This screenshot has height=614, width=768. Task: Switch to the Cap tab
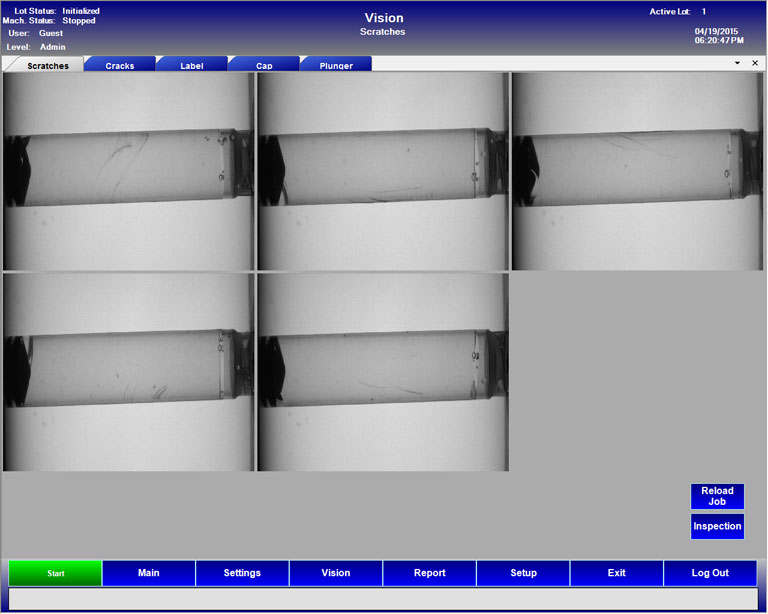263,66
